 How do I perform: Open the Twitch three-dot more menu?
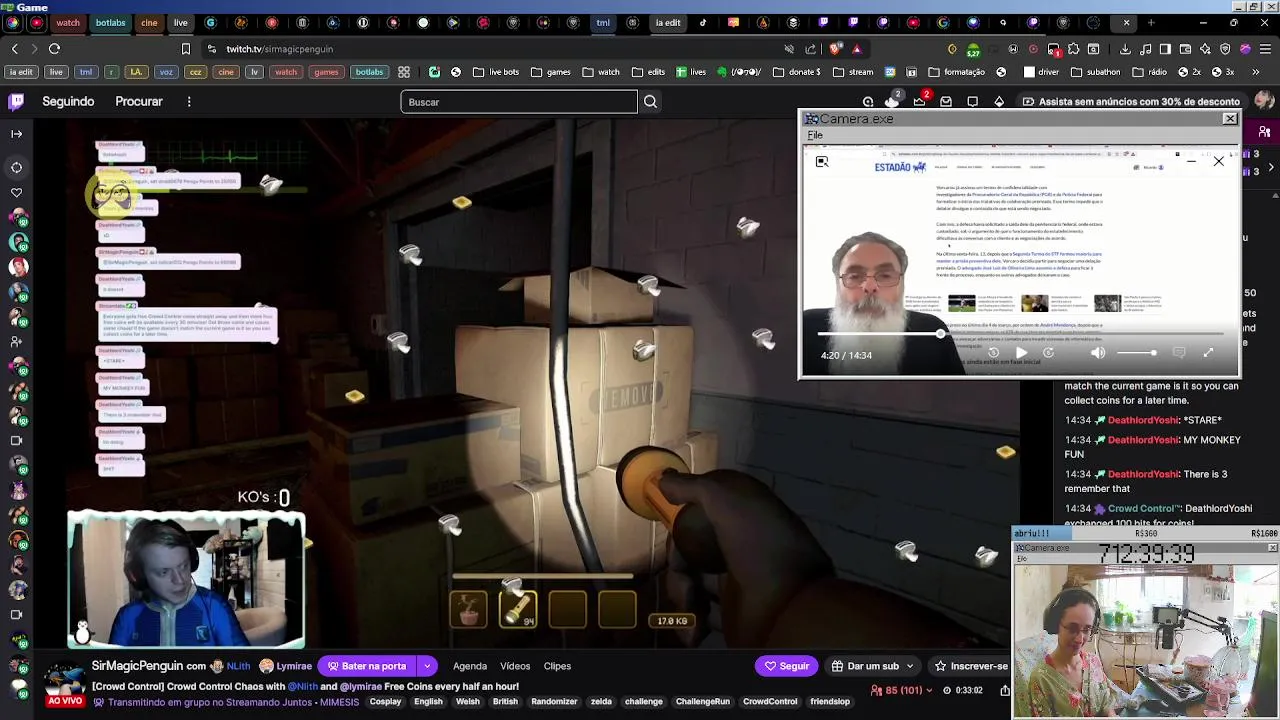click(189, 101)
